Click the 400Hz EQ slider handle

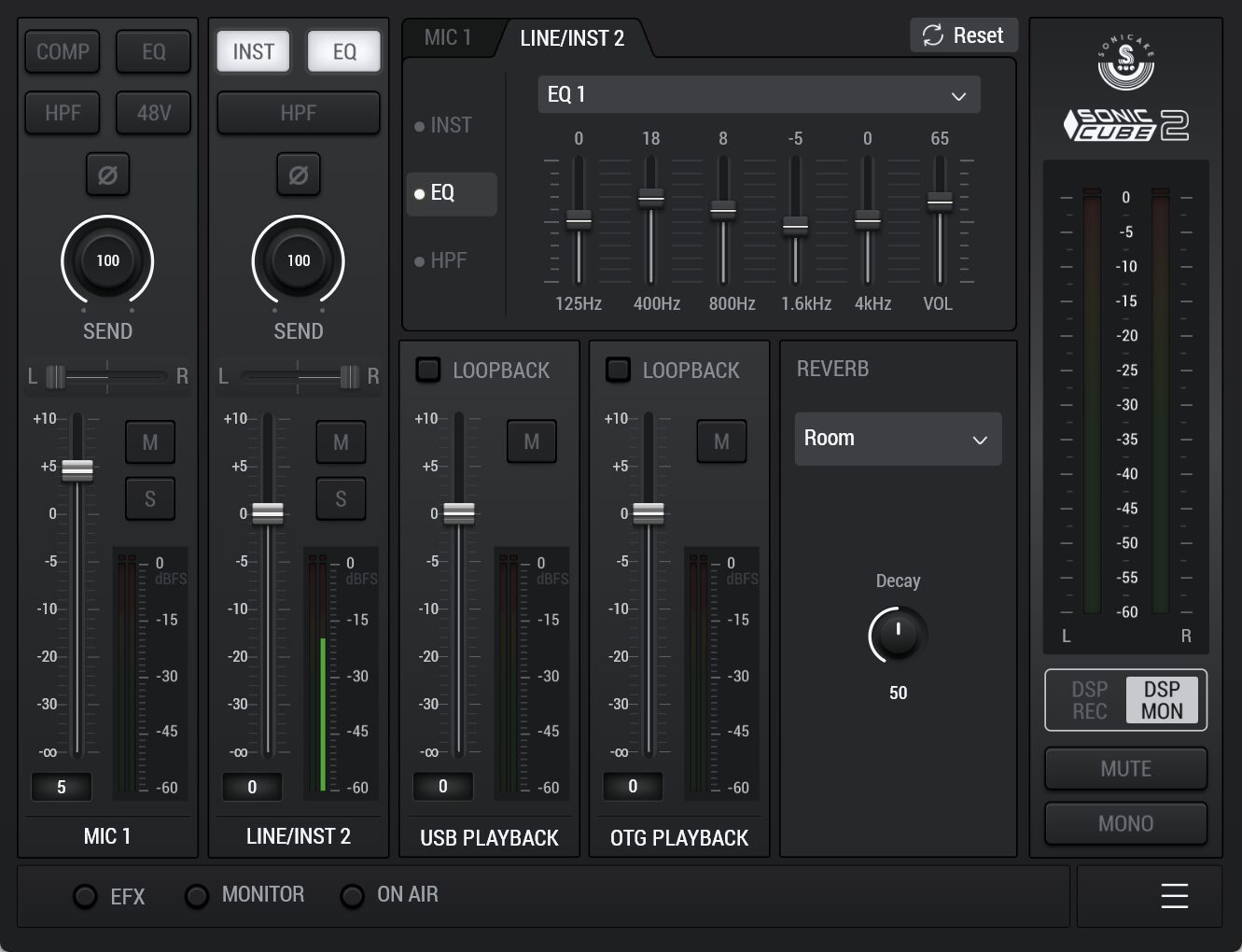click(x=650, y=198)
